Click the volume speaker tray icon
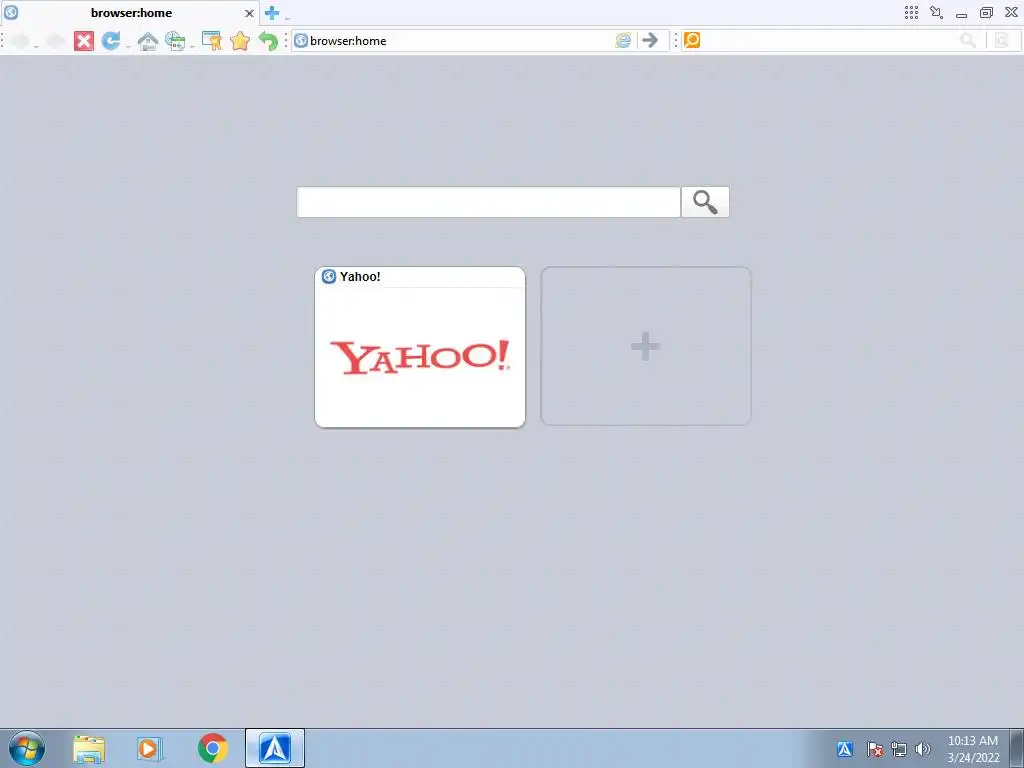This screenshot has width=1024, height=768. click(x=923, y=749)
